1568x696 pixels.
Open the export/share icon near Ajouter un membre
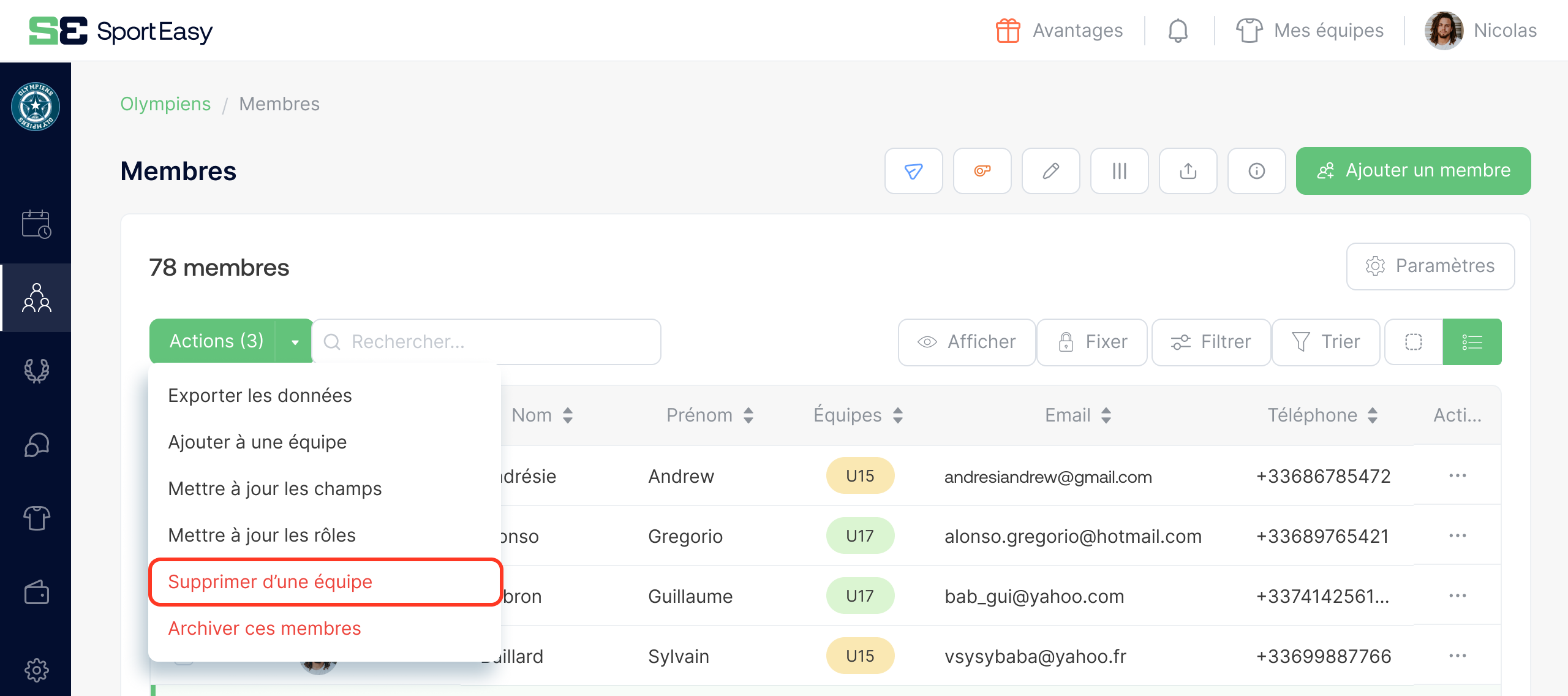tap(1188, 171)
